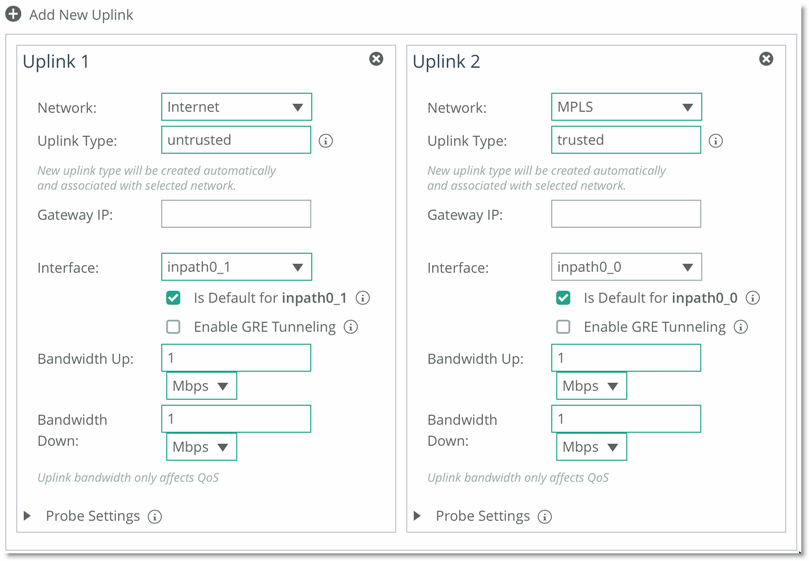The image size is (809, 561).
Task: Open the MPLS network dropdown
Action: 626,107
